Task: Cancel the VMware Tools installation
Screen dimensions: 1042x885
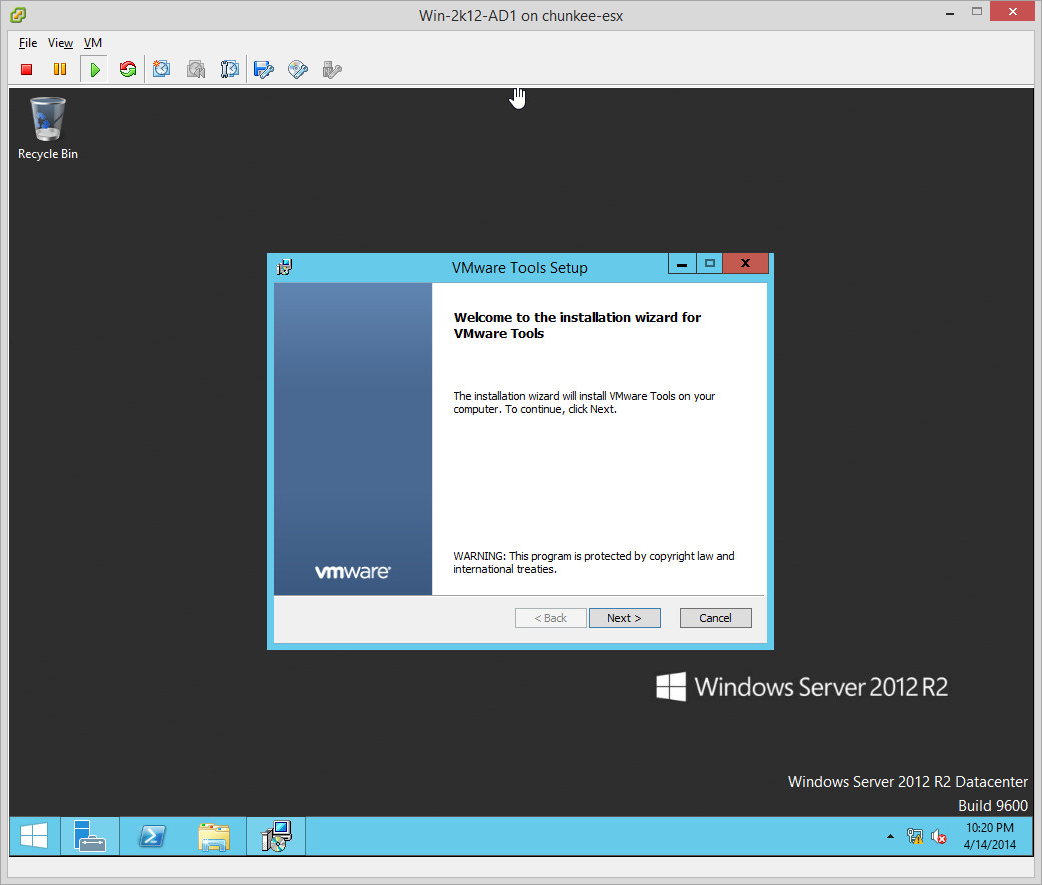Action: (x=715, y=618)
